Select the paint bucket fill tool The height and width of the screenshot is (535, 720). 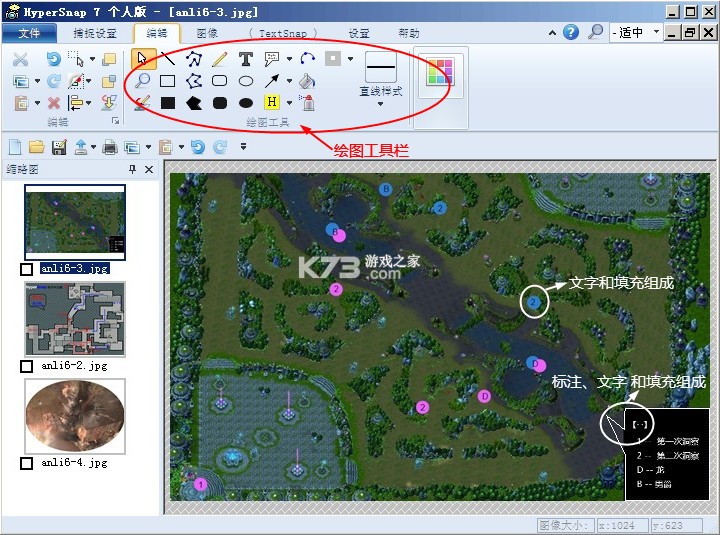pos(307,81)
